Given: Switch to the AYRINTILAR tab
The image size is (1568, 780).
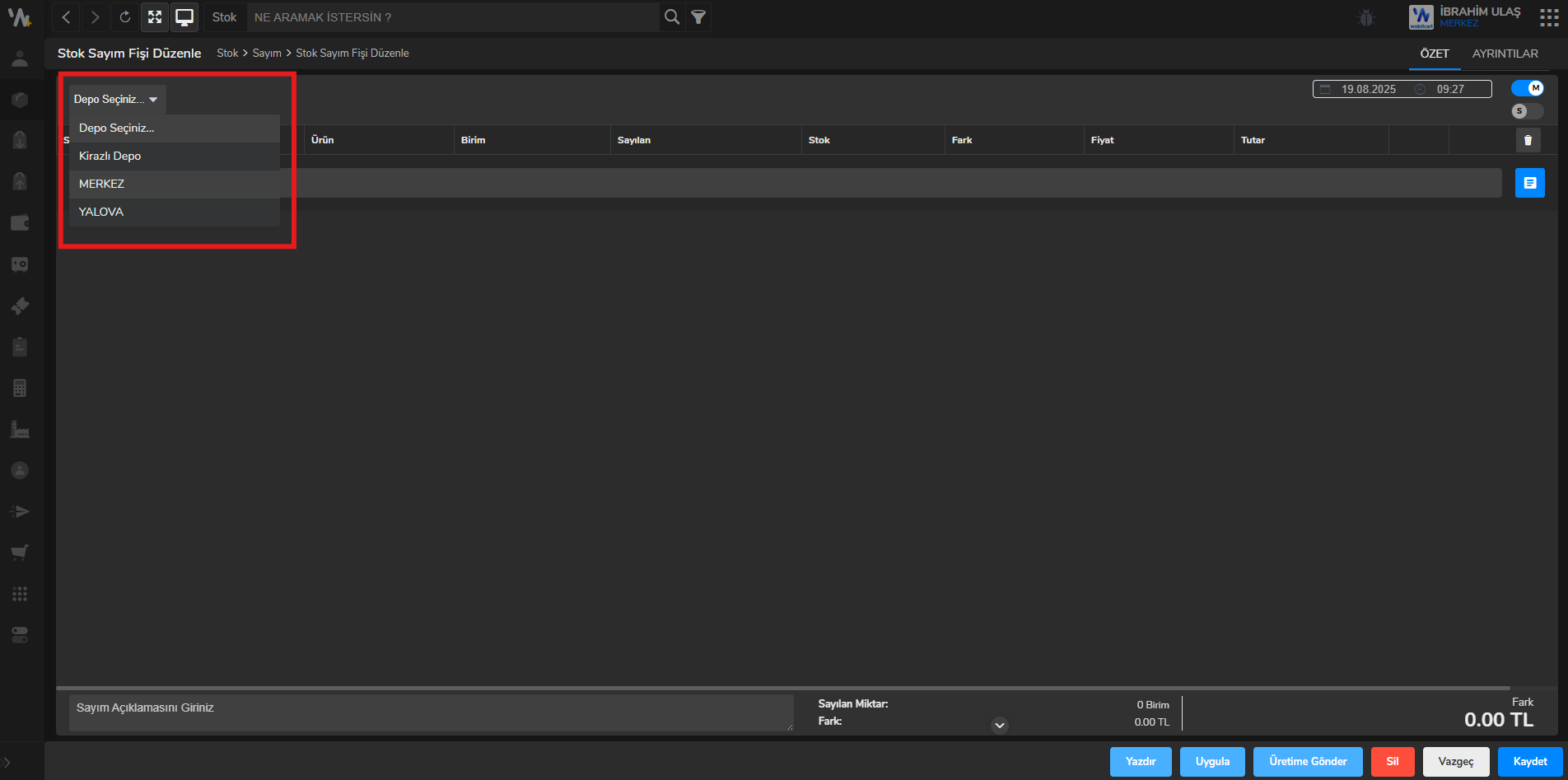Looking at the screenshot, I should [1505, 54].
